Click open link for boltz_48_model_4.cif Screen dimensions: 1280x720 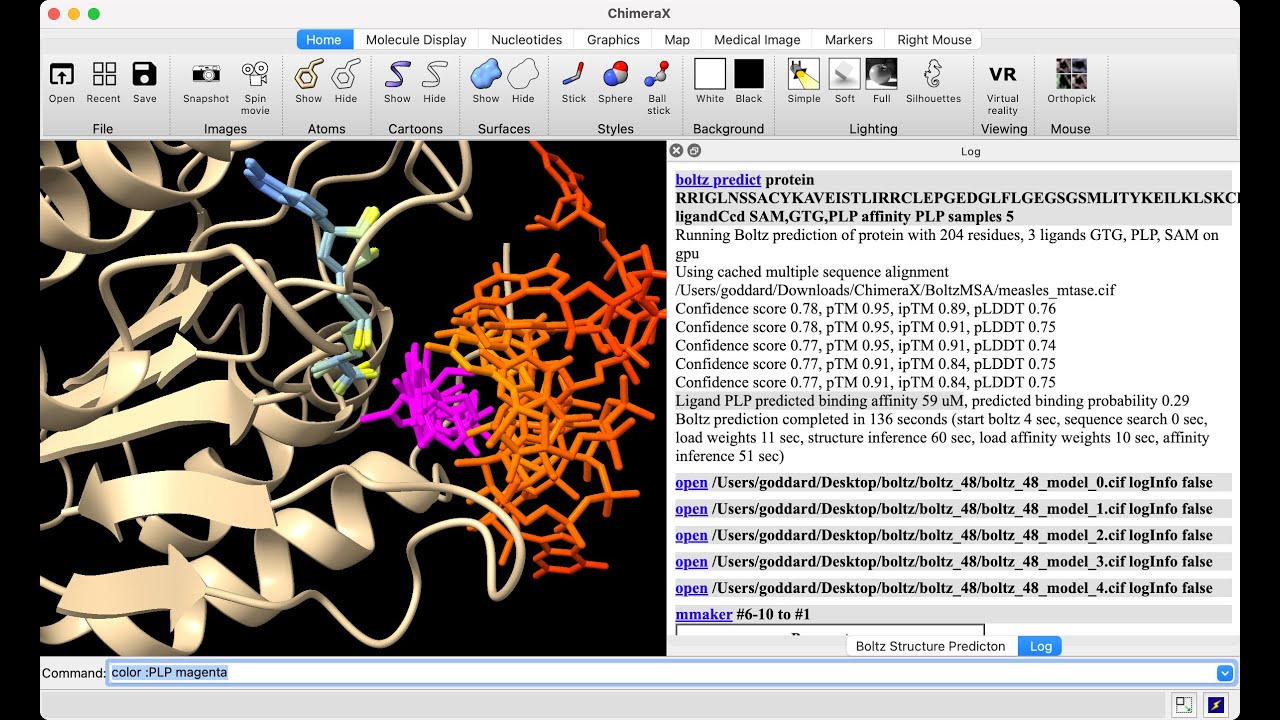pos(691,588)
